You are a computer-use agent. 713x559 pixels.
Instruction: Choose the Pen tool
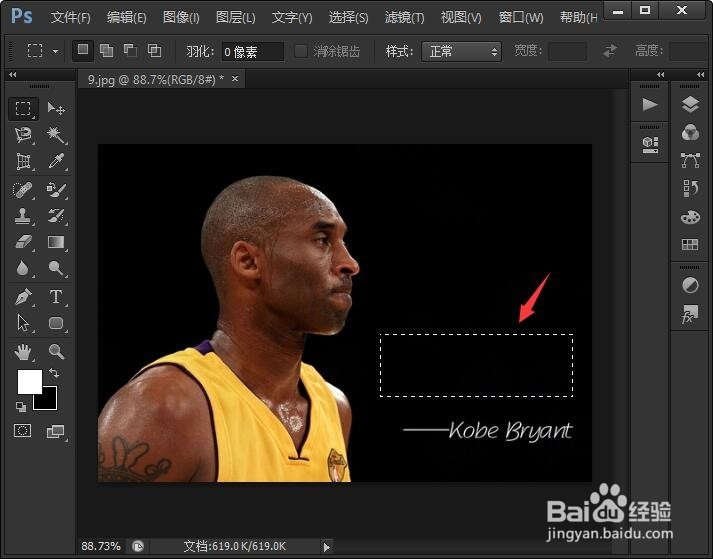click(23, 297)
